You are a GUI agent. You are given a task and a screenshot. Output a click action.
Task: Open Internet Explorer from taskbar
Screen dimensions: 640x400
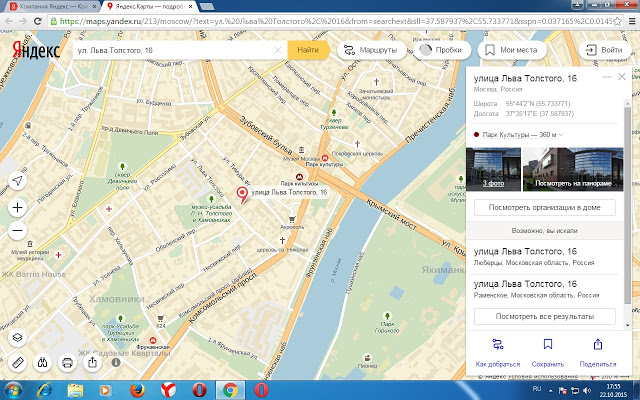(x=44, y=390)
